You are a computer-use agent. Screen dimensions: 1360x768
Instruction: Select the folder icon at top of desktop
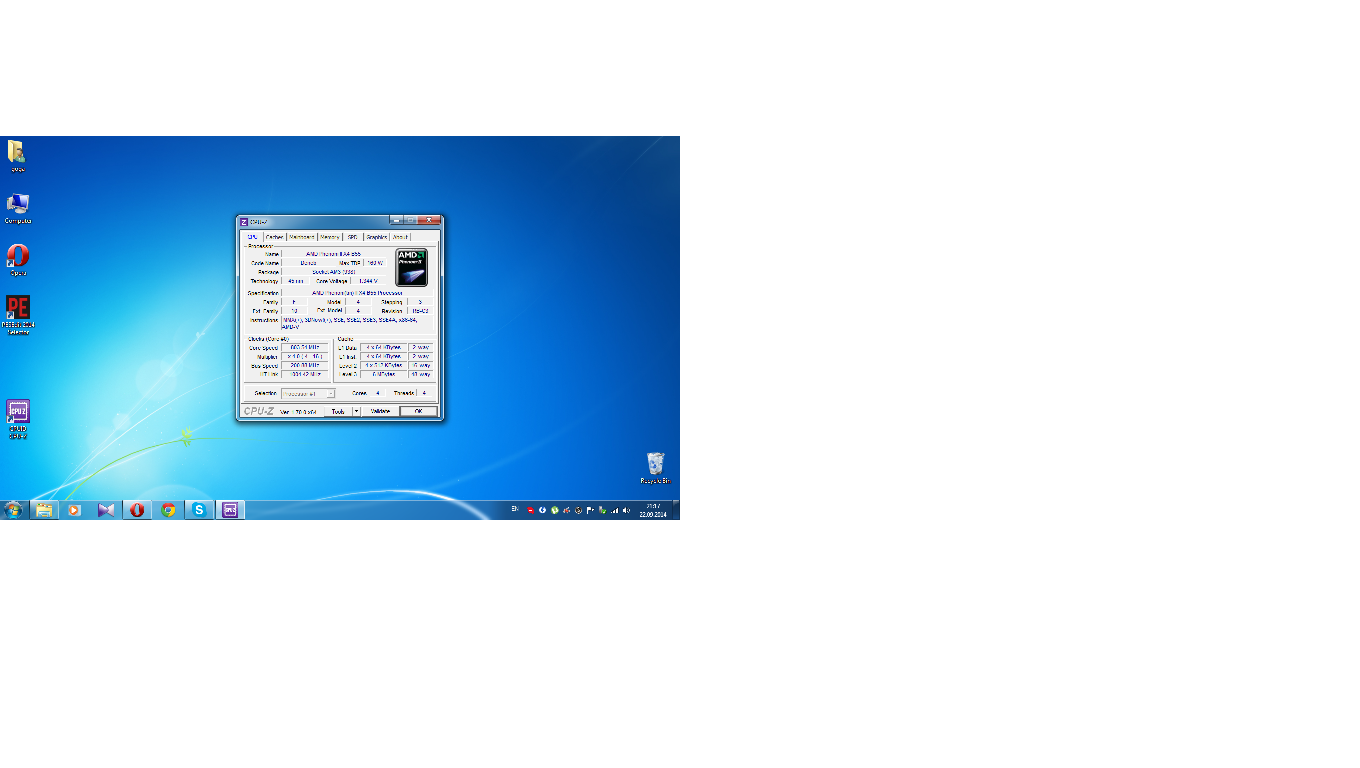17,155
